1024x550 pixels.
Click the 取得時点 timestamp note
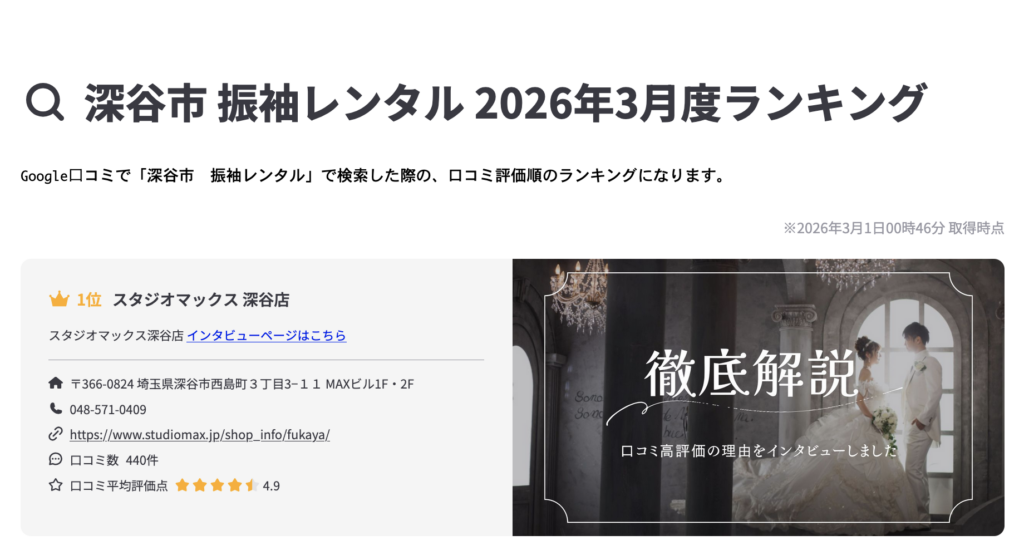(894, 228)
